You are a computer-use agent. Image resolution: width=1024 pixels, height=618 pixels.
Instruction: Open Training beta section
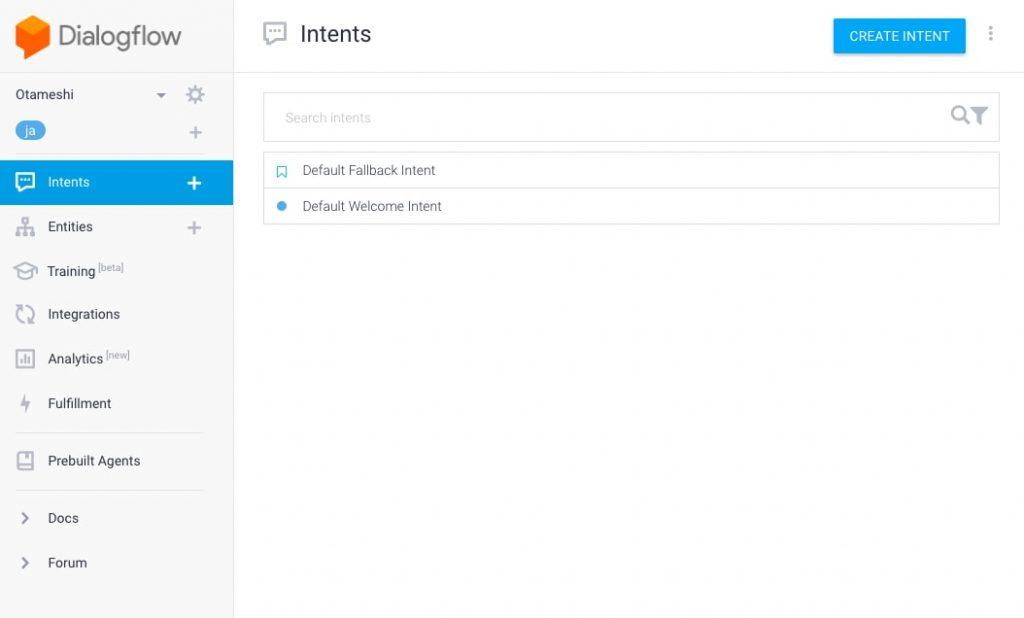(x=85, y=270)
